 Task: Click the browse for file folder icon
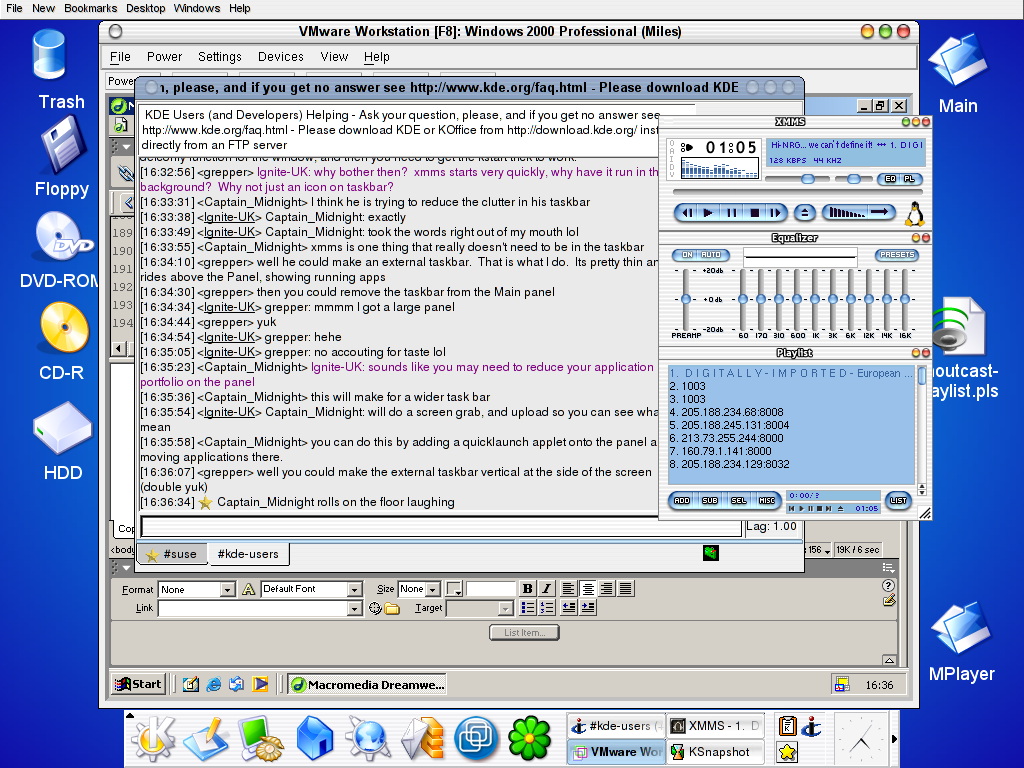pos(392,608)
